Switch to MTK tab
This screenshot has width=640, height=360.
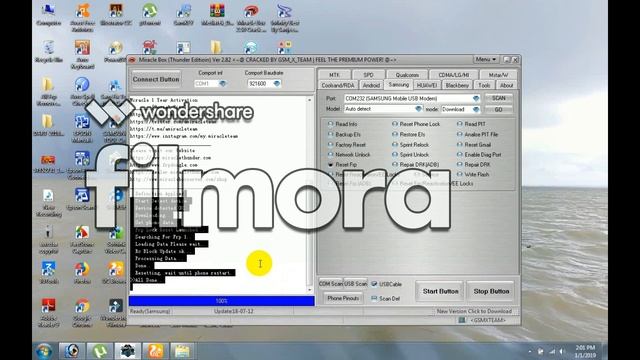point(334,75)
